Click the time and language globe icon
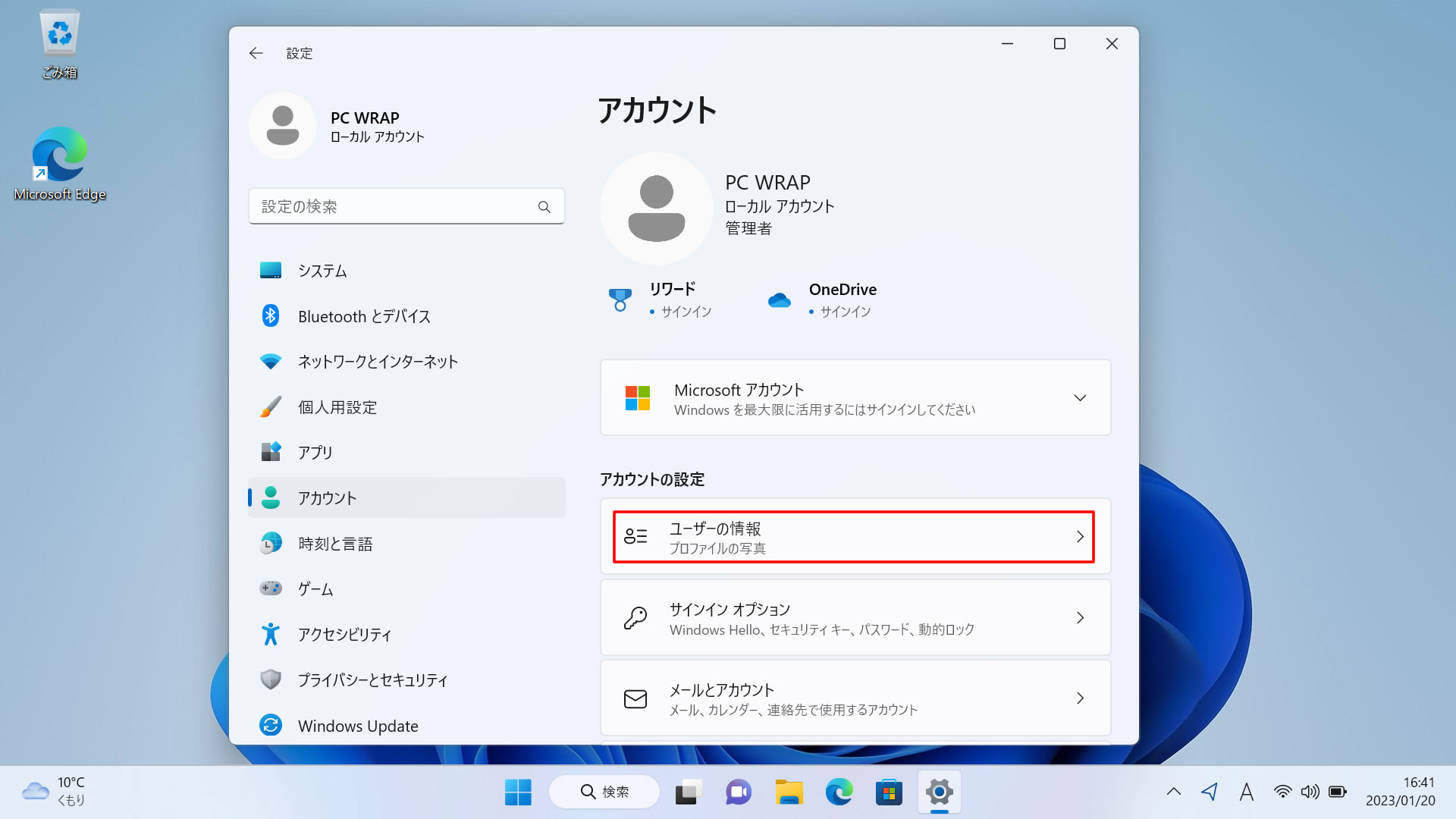The width and height of the screenshot is (1456, 819). pos(271,543)
